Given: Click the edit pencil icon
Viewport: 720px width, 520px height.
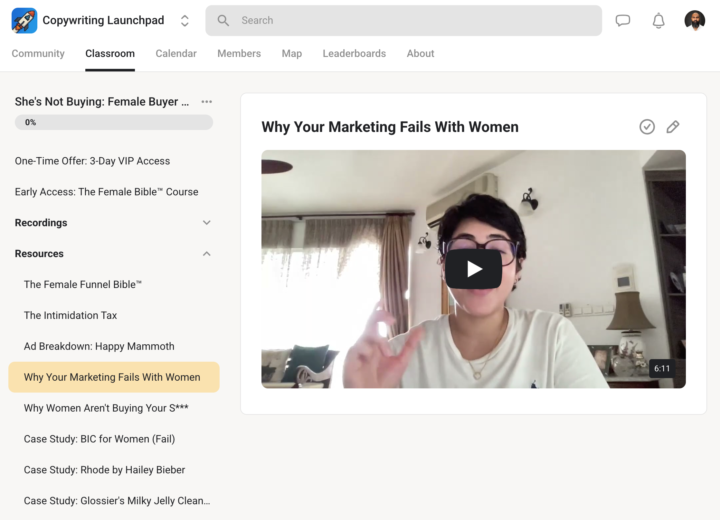Looking at the screenshot, I should [673, 127].
